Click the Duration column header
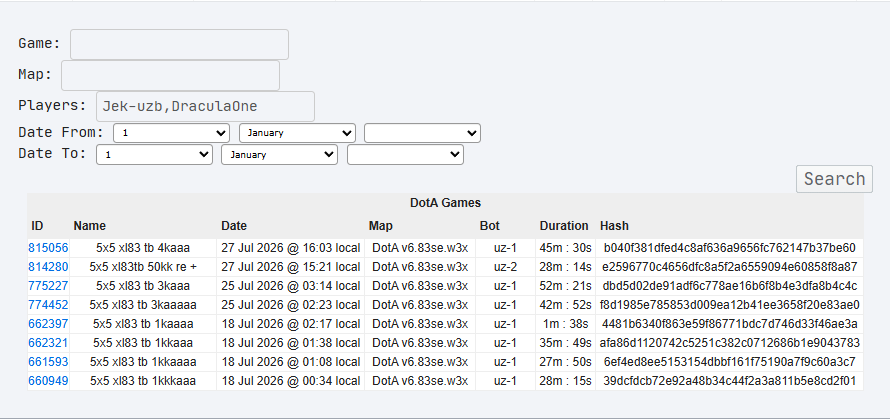 pyautogui.click(x=564, y=226)
